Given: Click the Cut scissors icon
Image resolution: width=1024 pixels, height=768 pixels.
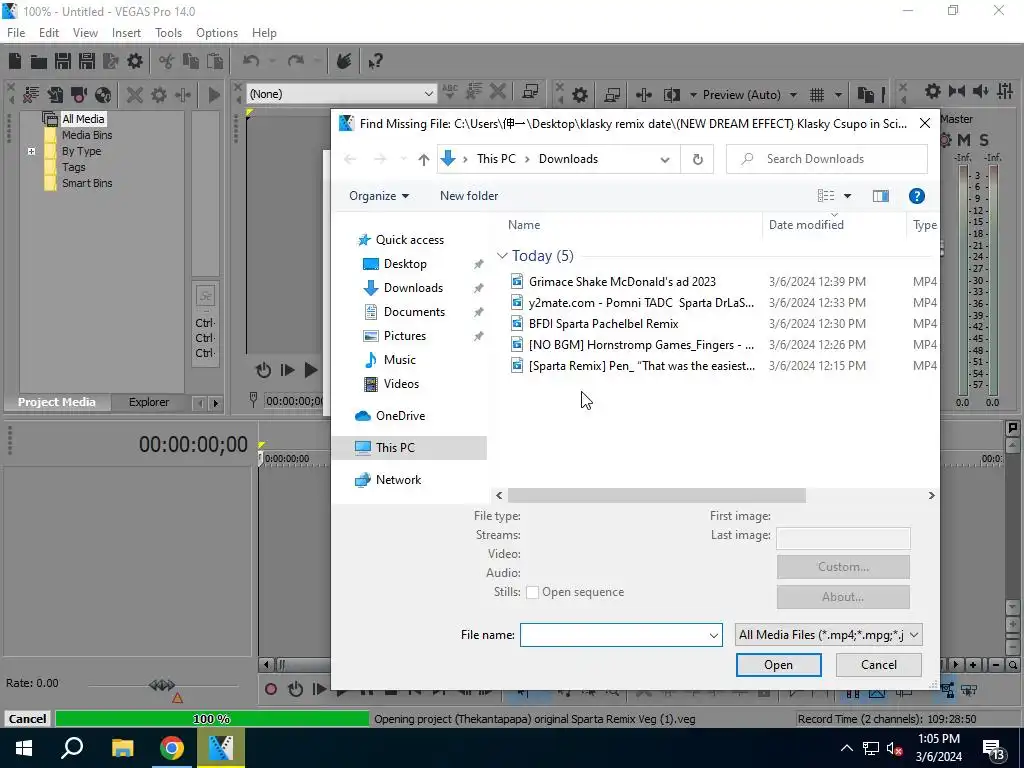Looking at the screenshot, I should (167, 61).
